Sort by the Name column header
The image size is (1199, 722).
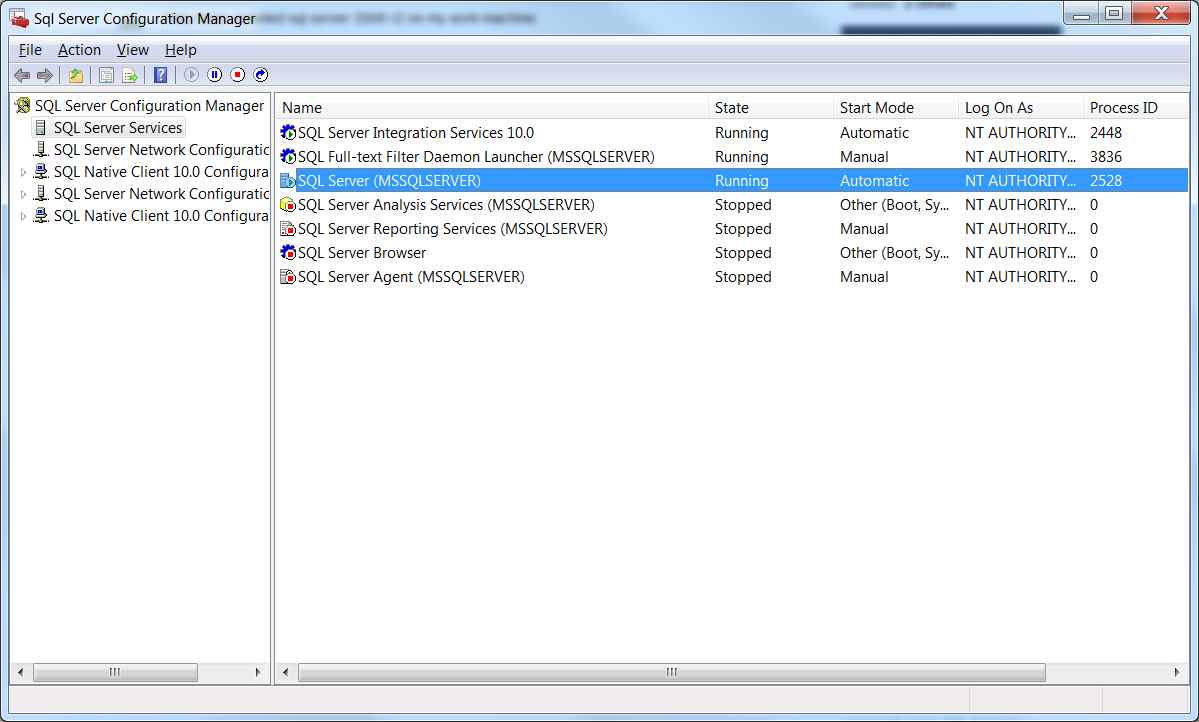tap(492, 108)
